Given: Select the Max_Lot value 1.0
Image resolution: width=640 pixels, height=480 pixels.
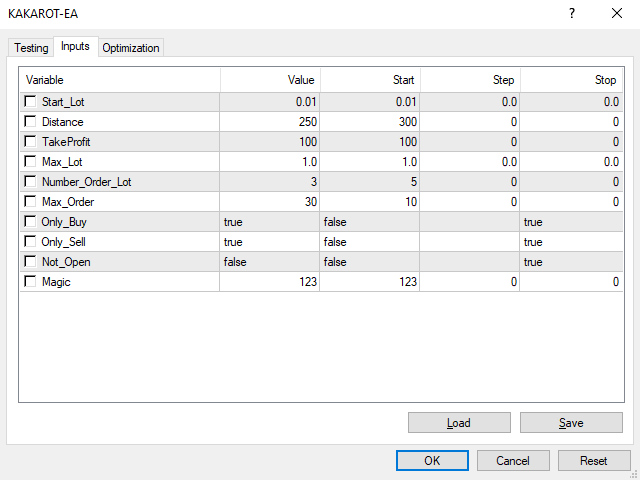Looking at the screenshot, I should pos(270,162).
